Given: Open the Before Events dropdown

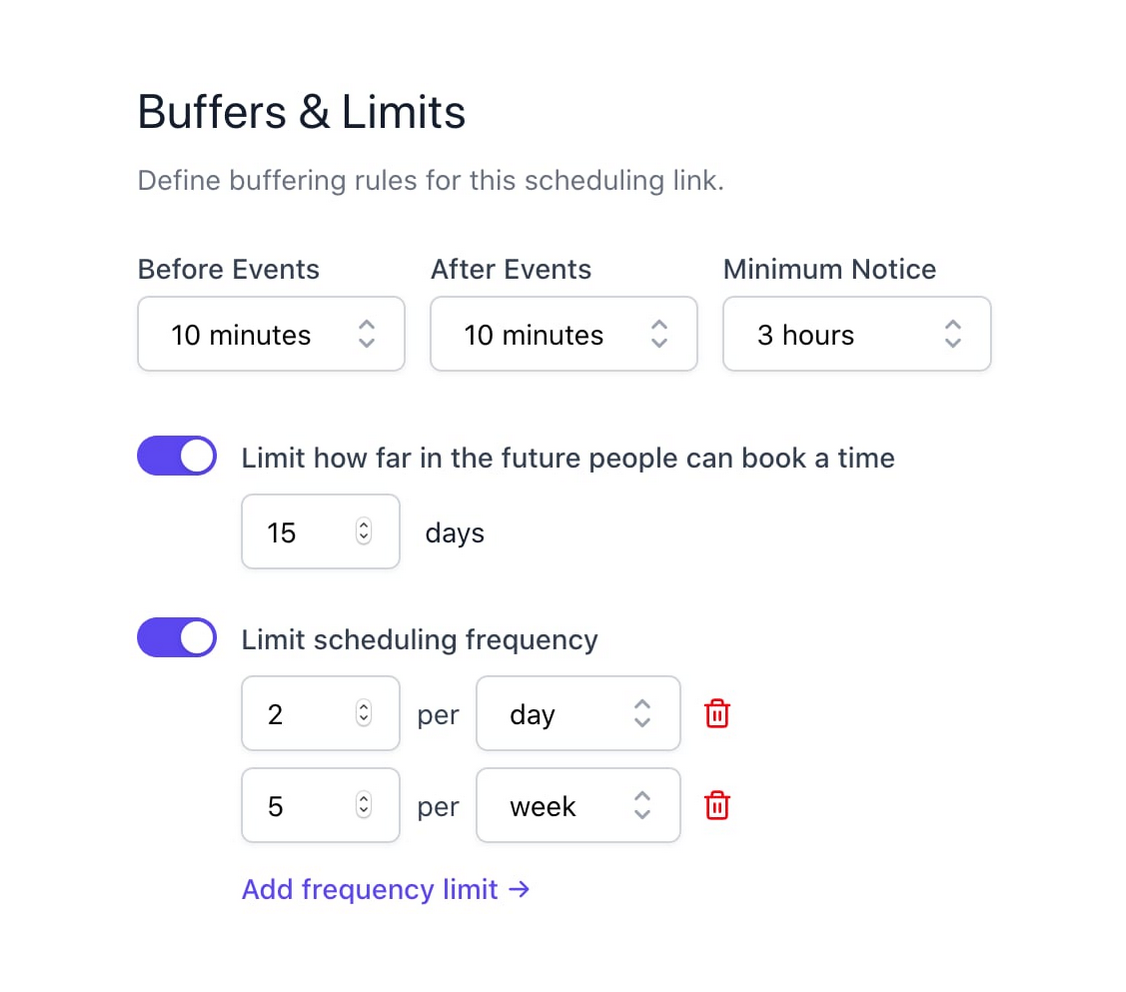Looking at the screenshot, I should tap(271, 334).
